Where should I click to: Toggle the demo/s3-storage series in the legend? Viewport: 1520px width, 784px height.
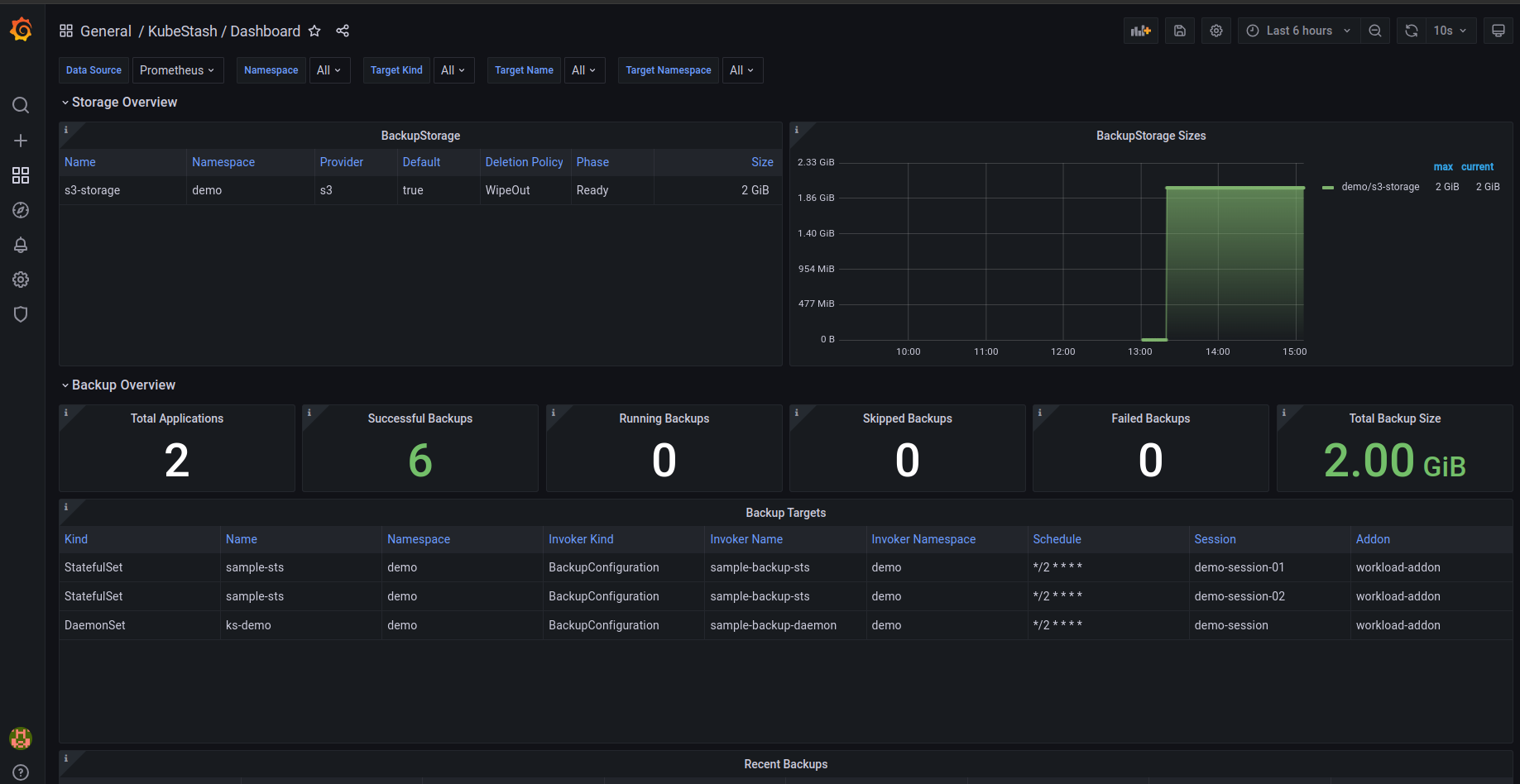point(1380,186)
